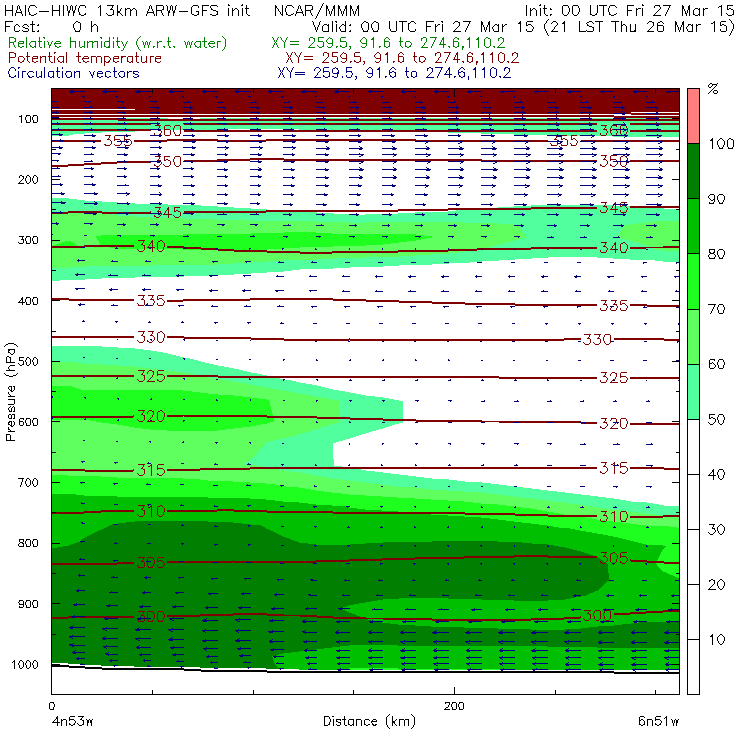The width and height of the screenshot is (740, 740).
Task: Click the '4n53w' start coordinate label
Action: point(72,721)
